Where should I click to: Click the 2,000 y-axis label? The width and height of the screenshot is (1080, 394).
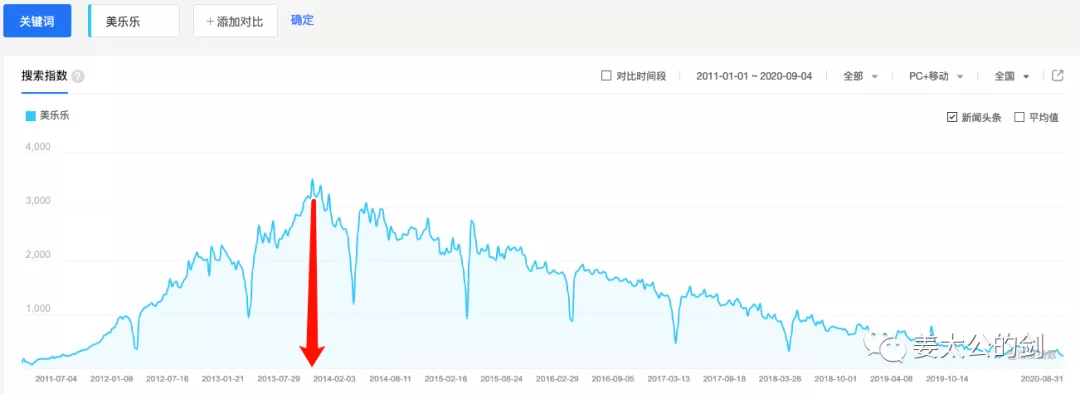pyautogui.click(x=38, y=255)
